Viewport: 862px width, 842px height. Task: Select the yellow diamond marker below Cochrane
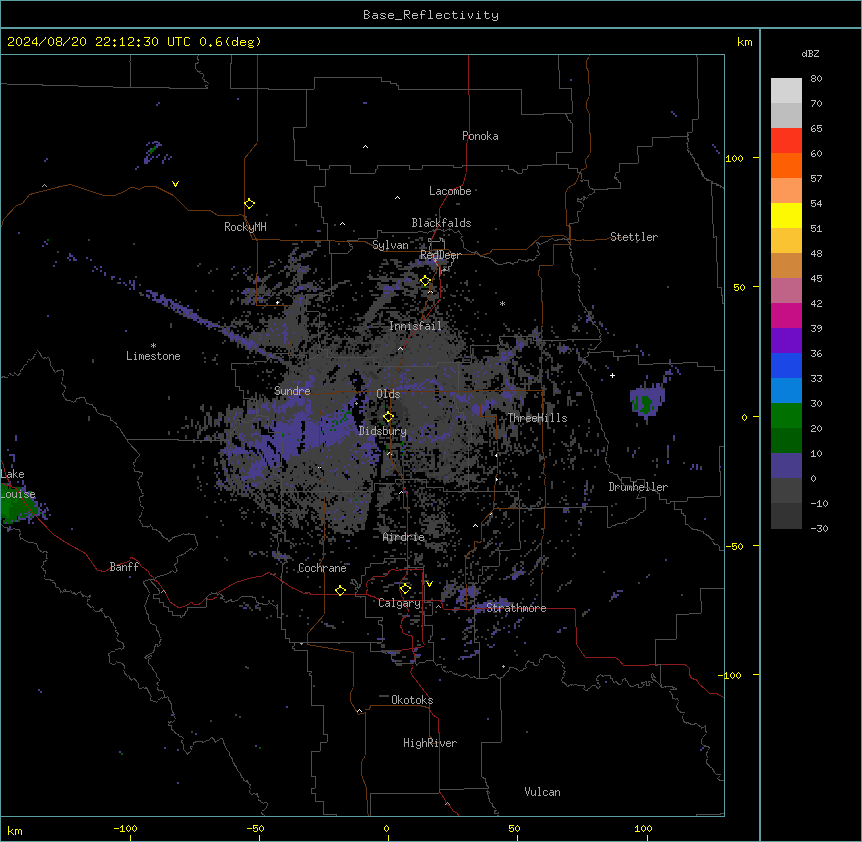pyautogui.click(x=340, y=590)
